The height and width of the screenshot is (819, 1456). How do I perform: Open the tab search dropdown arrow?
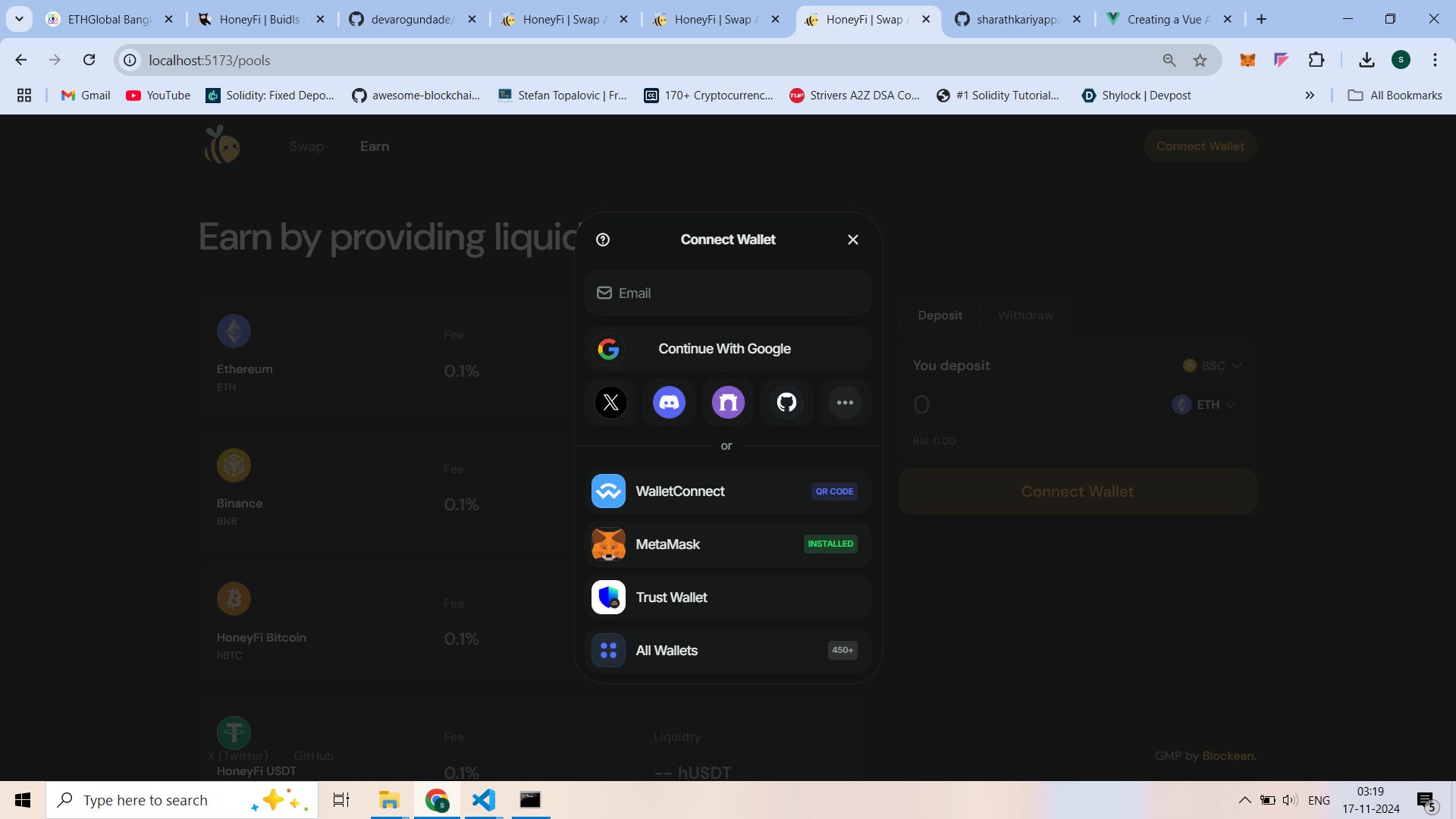(19, 19)
